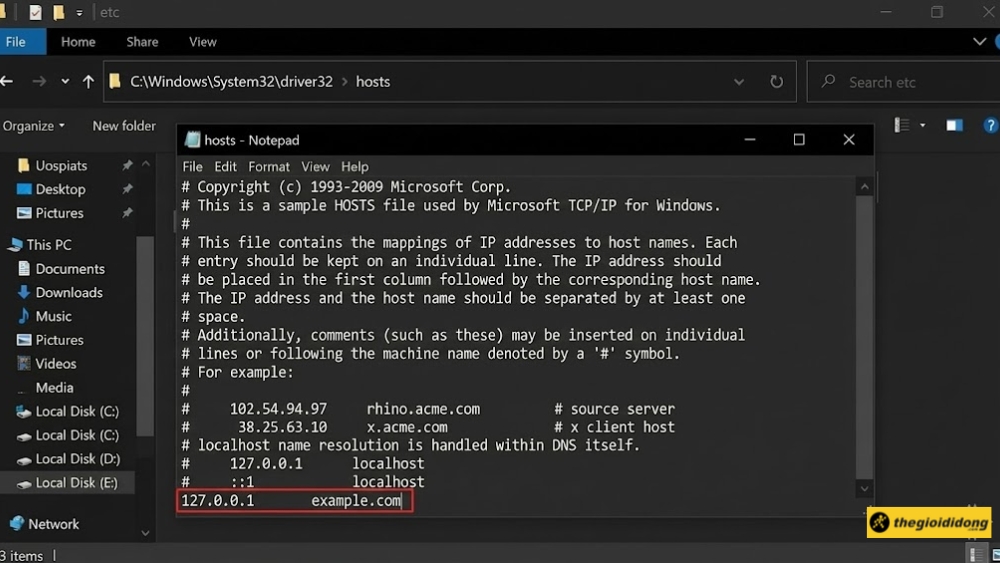This screenshot has height=563, width=1000.
Task: Expand the breadcrumb chevron before hosts
Action: 344,82
